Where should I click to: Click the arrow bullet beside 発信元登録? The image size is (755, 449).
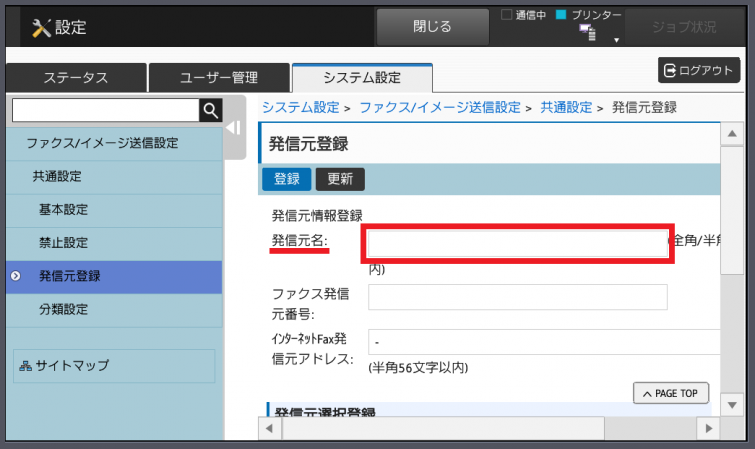(16, 276)
